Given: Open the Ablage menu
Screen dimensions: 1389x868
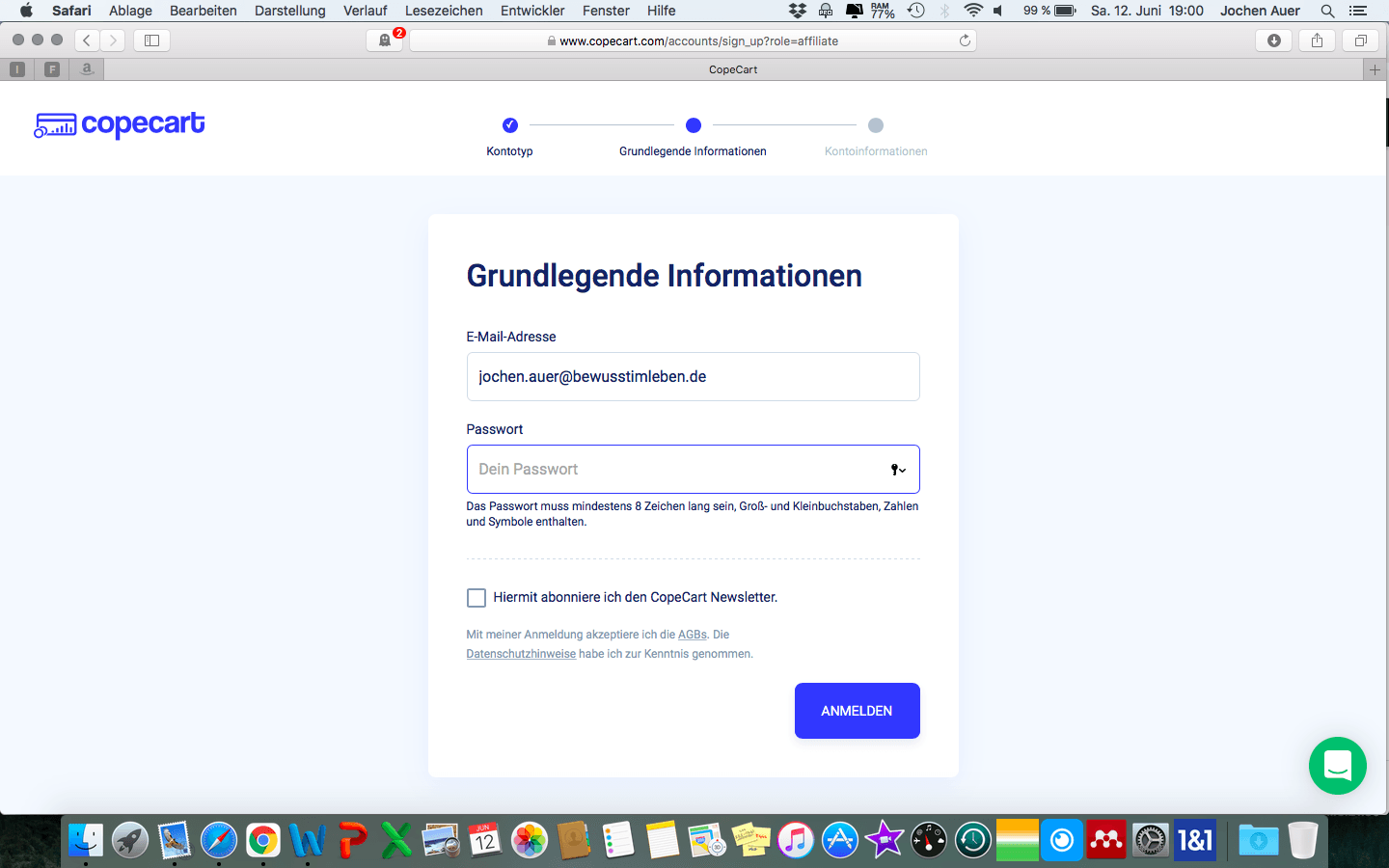Looking at the screenshot, I should coord(130,11).
